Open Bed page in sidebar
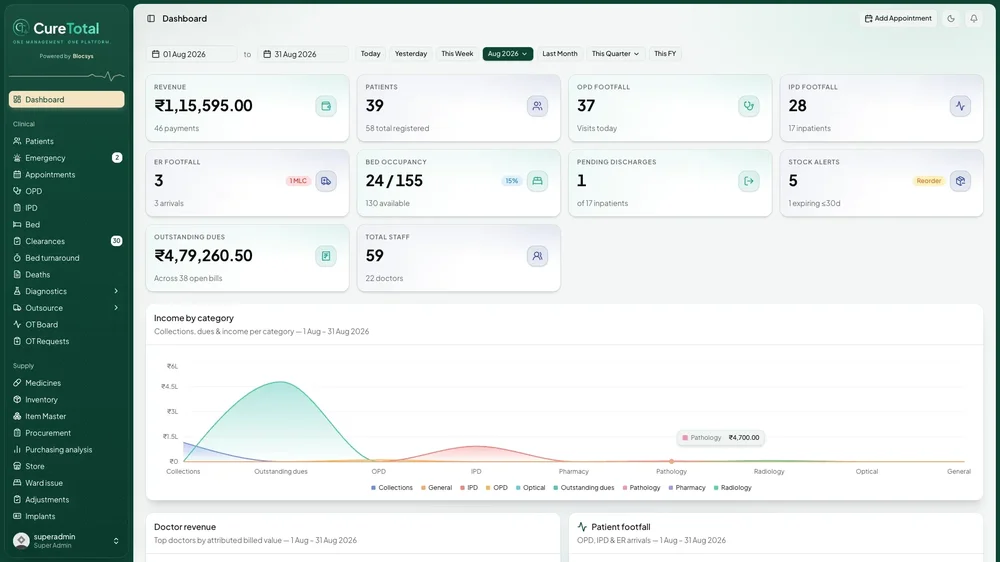Screen dimensions: 1000x562 tap(66, 225)
